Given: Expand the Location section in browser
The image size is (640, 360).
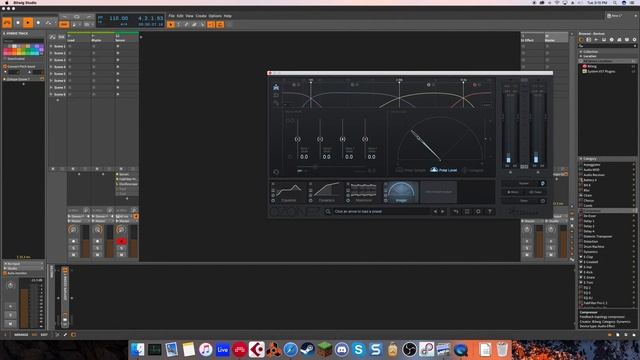Looking at the screenshot, I should [x=581, y=56].
